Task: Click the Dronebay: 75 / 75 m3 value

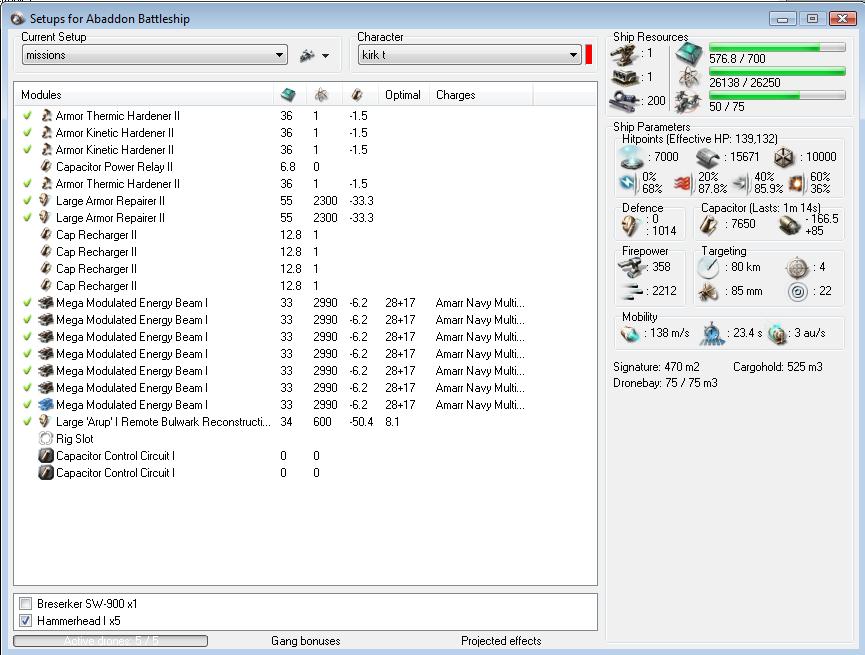Action: click(665, 383)
